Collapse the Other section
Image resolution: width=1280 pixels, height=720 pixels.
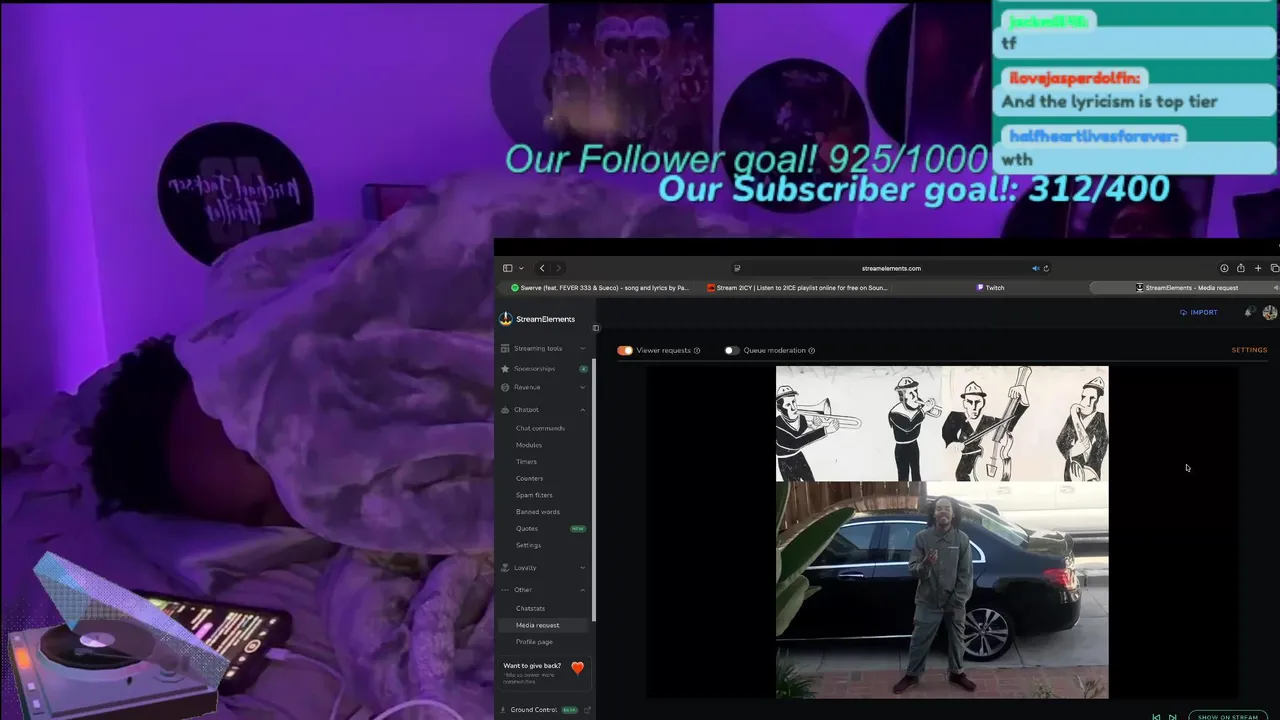545,590
